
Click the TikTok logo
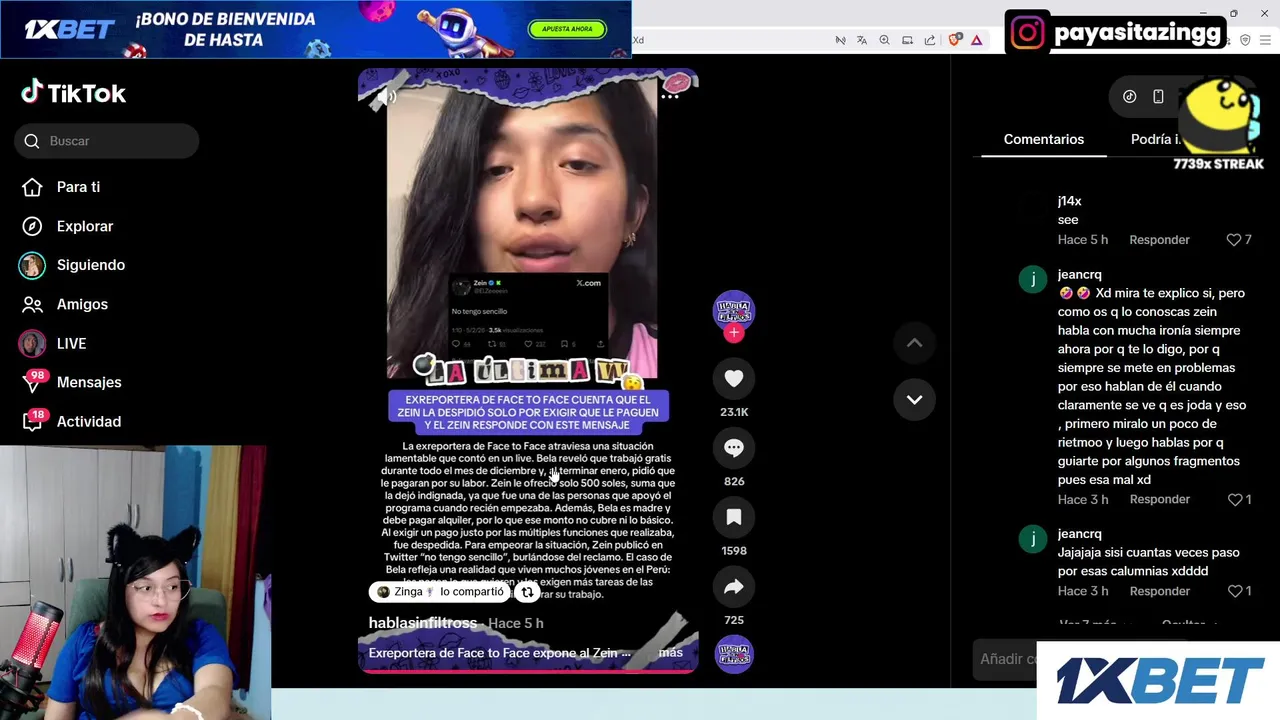pyautogui.click(x=73, y=93)
